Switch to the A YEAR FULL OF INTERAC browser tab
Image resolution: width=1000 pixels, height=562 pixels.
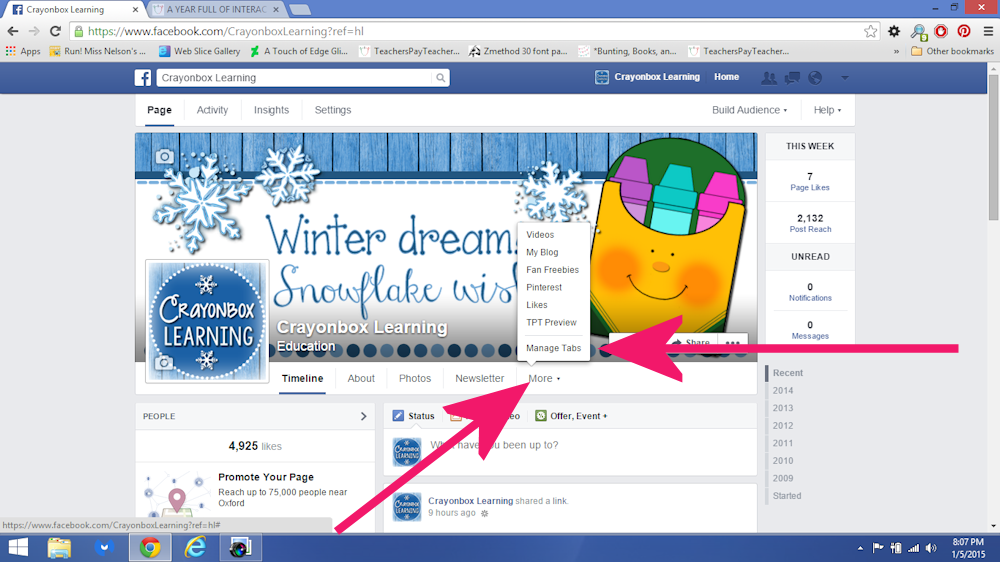217,10
